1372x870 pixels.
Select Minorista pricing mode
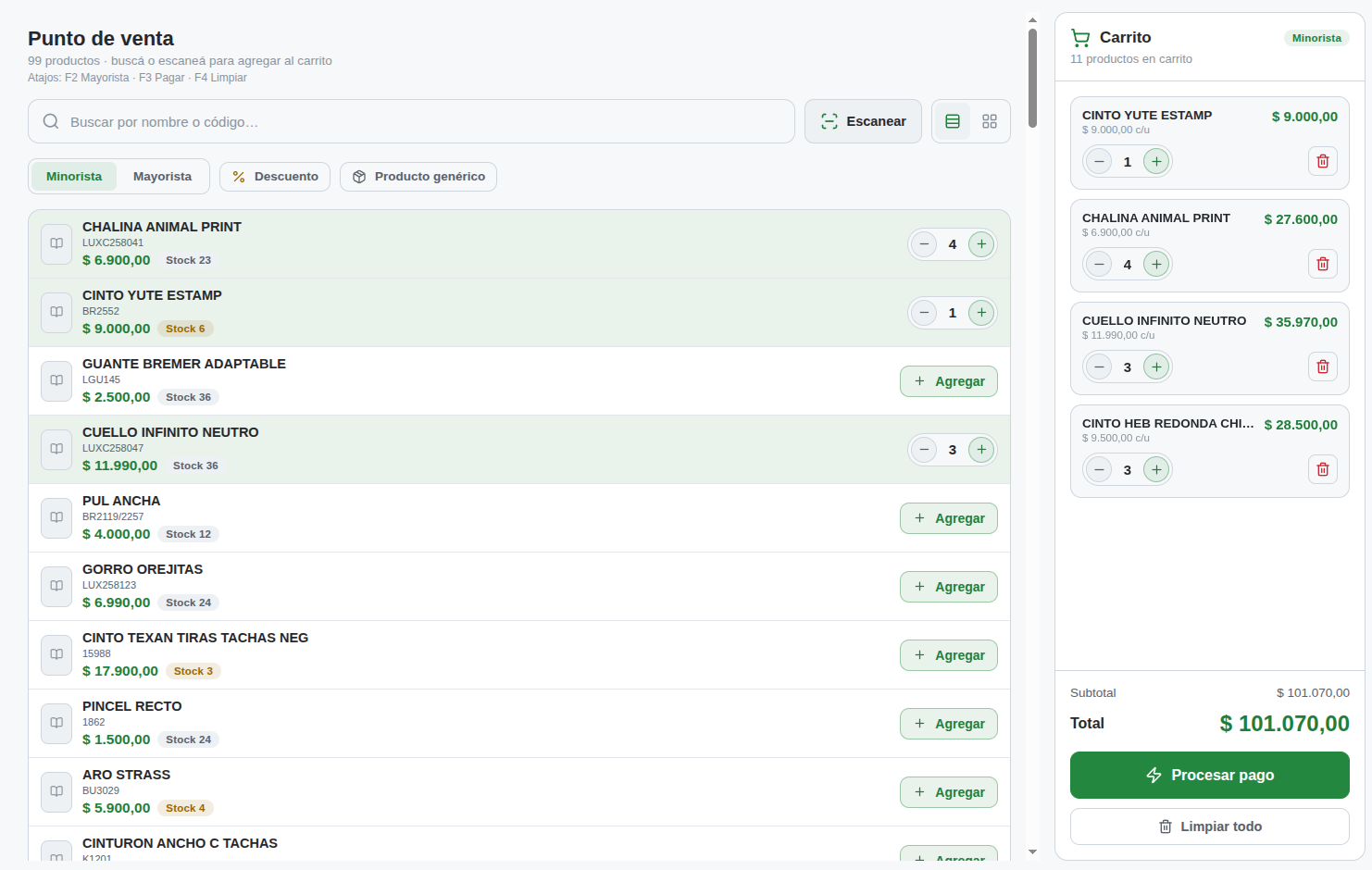click(x=74, y=177)
